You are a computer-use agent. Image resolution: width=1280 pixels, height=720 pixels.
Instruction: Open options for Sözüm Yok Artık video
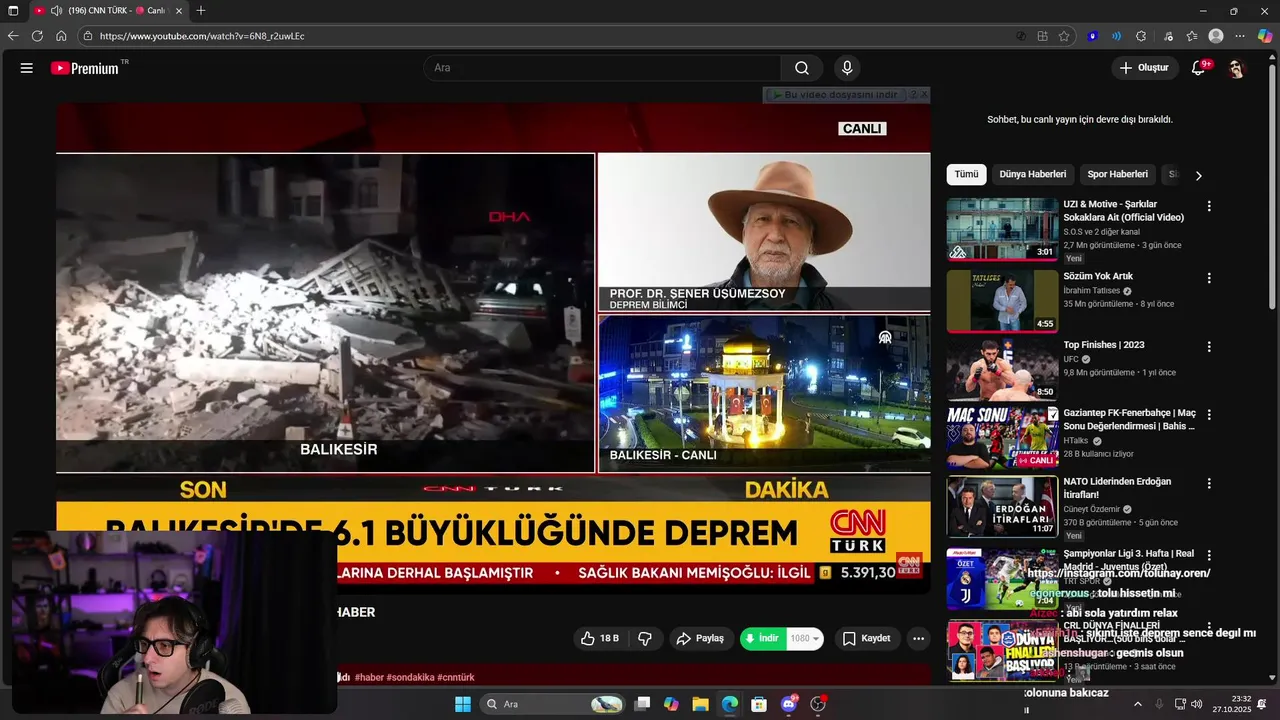click(1209, 278)
